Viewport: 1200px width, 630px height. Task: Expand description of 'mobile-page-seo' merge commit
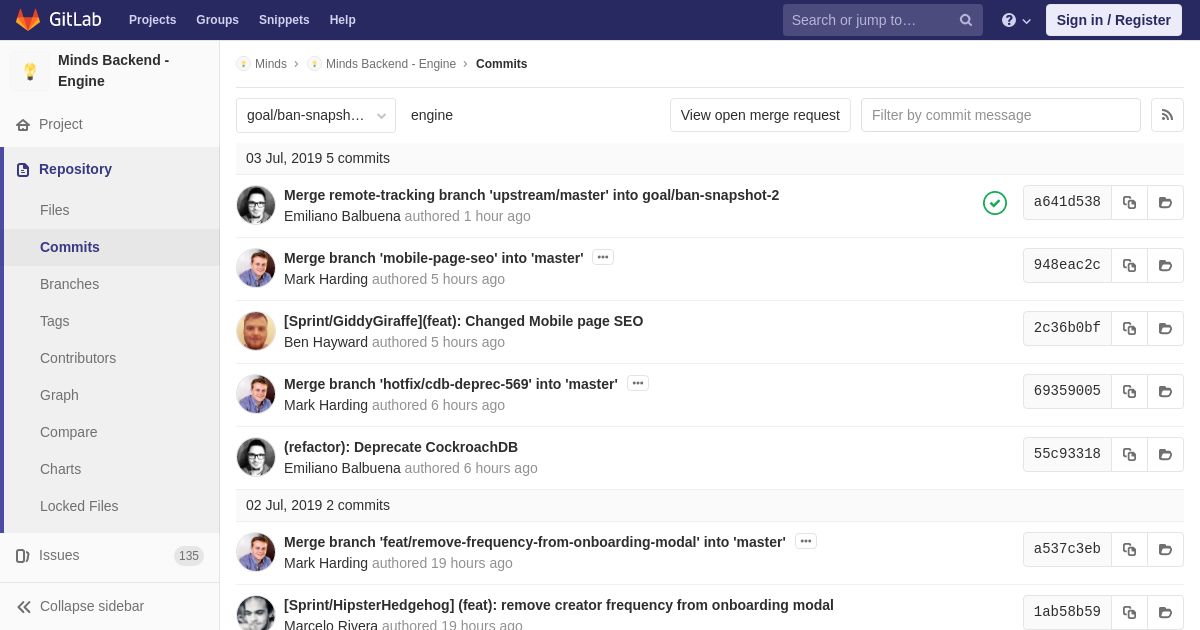point(603,257)
